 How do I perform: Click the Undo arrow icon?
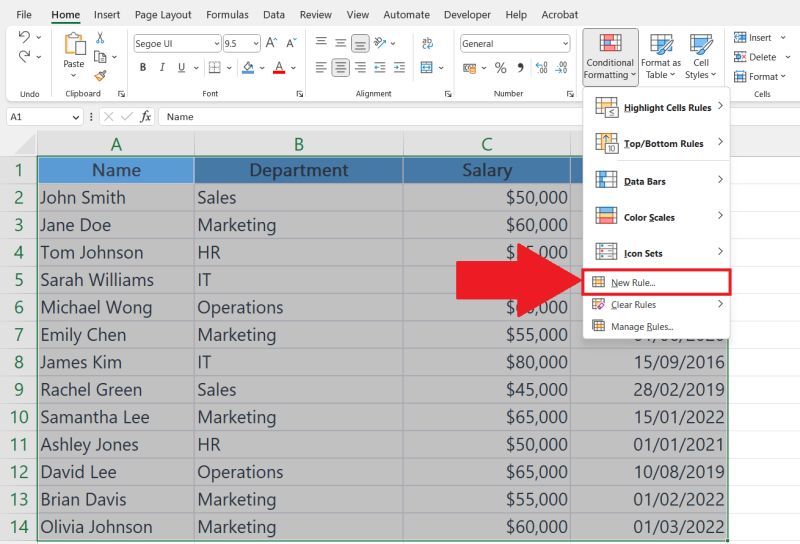coord(24,37)
